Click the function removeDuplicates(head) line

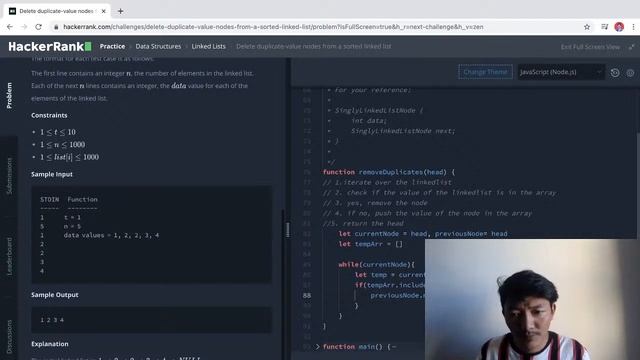389,172
